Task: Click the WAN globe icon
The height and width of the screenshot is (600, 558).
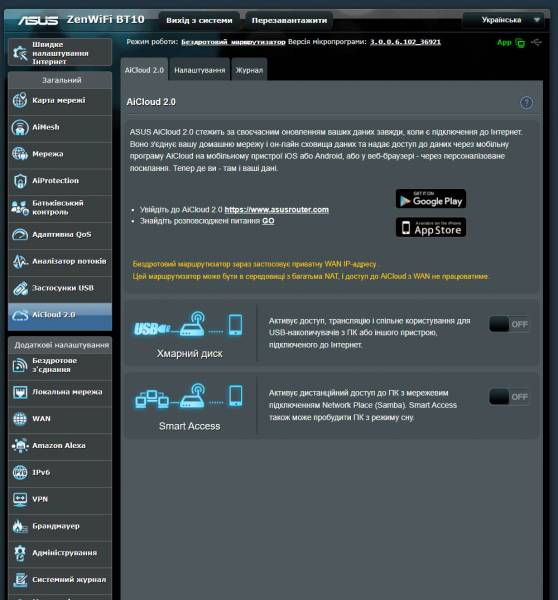Action: click(x=20, y=419)
